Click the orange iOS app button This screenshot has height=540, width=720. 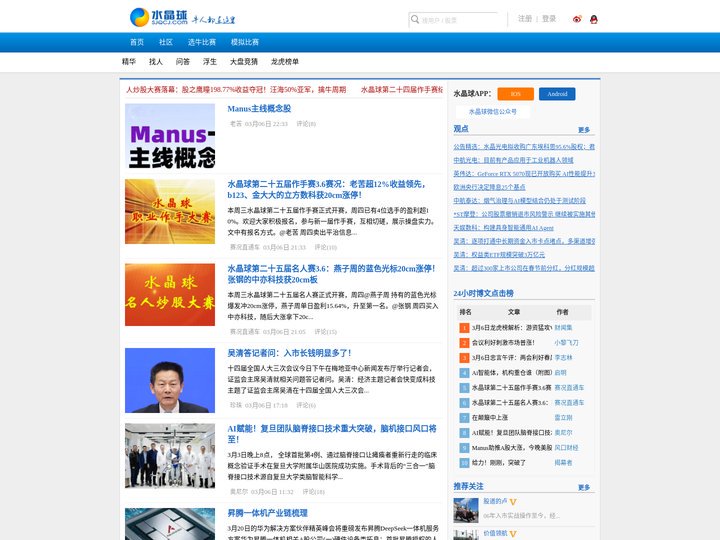(516, 94)
